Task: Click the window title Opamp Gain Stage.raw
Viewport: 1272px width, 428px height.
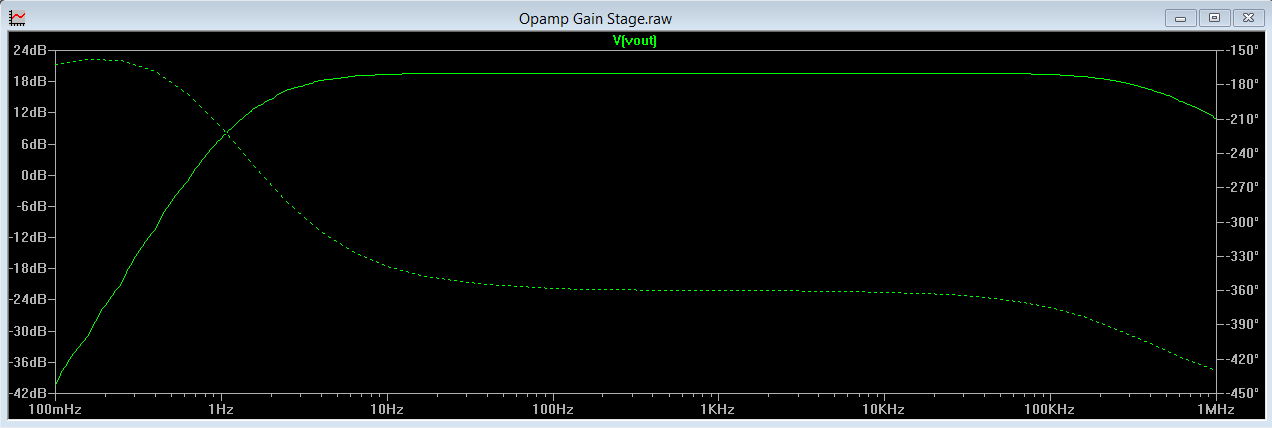Action: (x=595, y=18)
